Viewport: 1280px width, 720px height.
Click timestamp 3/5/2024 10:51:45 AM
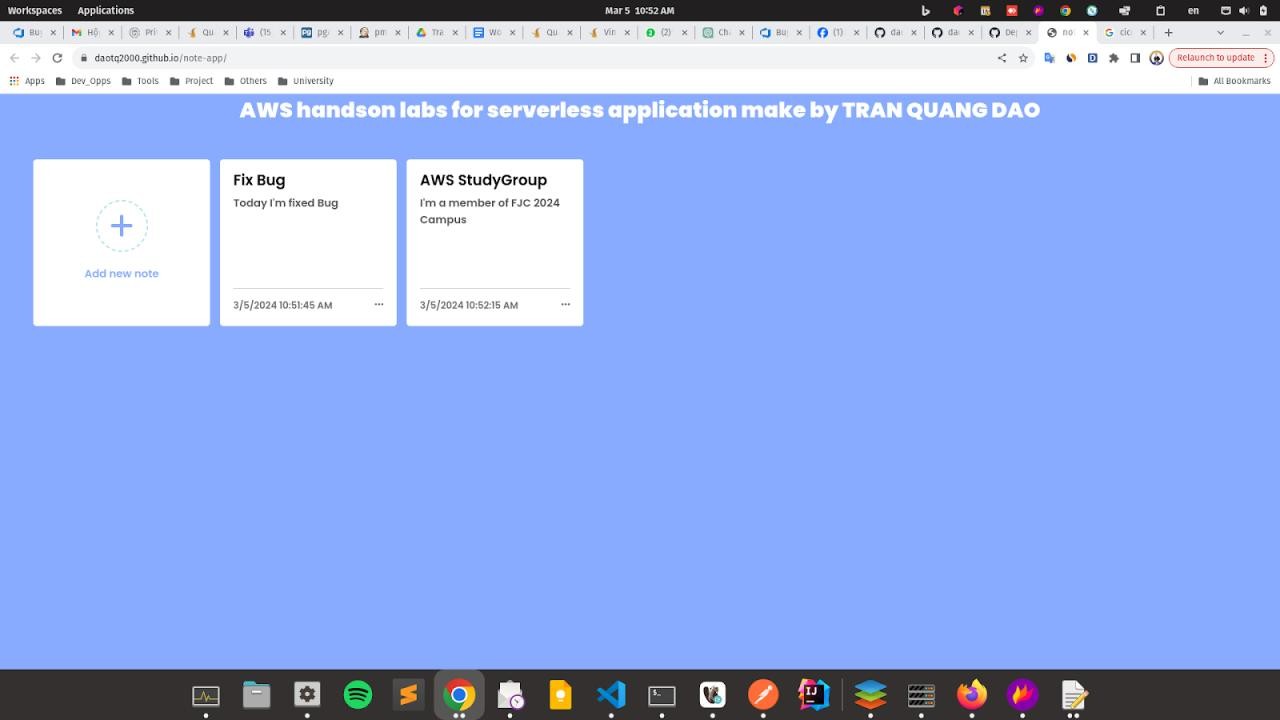283,305
